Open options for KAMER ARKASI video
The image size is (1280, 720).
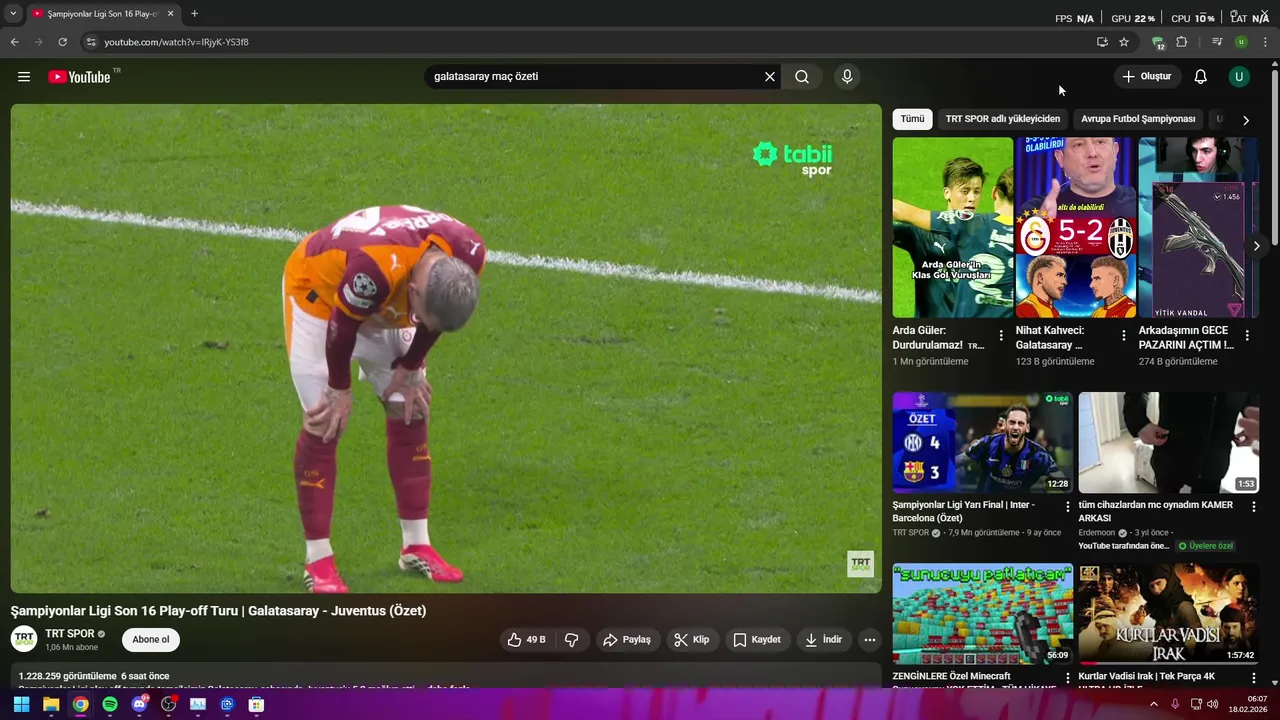[1253, 508]
